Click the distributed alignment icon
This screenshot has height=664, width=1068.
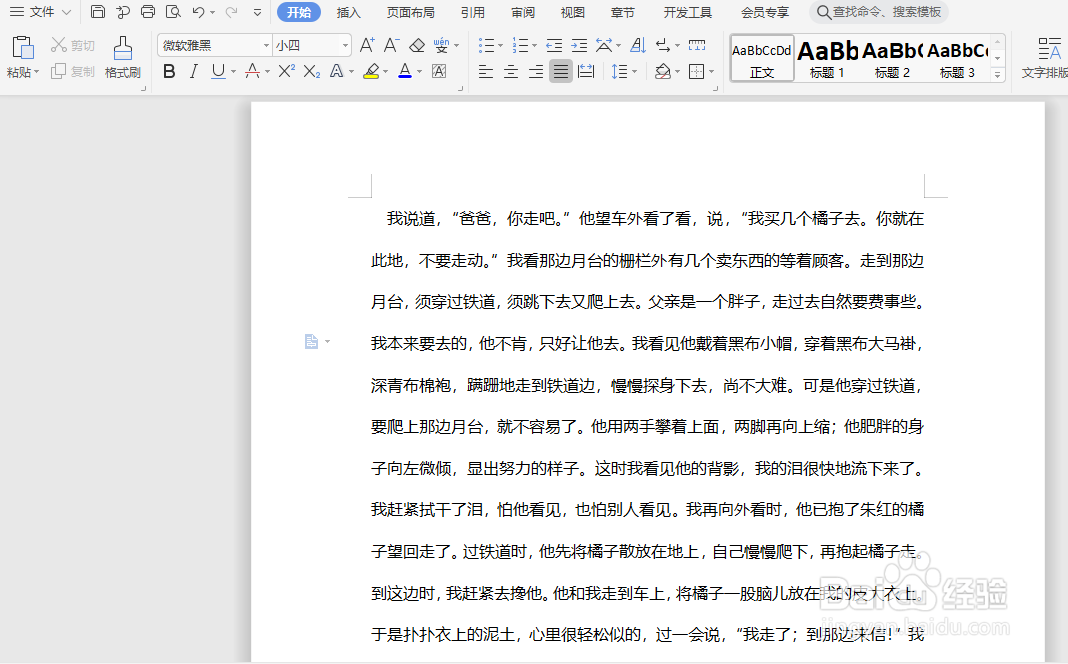tap(586, 71)
